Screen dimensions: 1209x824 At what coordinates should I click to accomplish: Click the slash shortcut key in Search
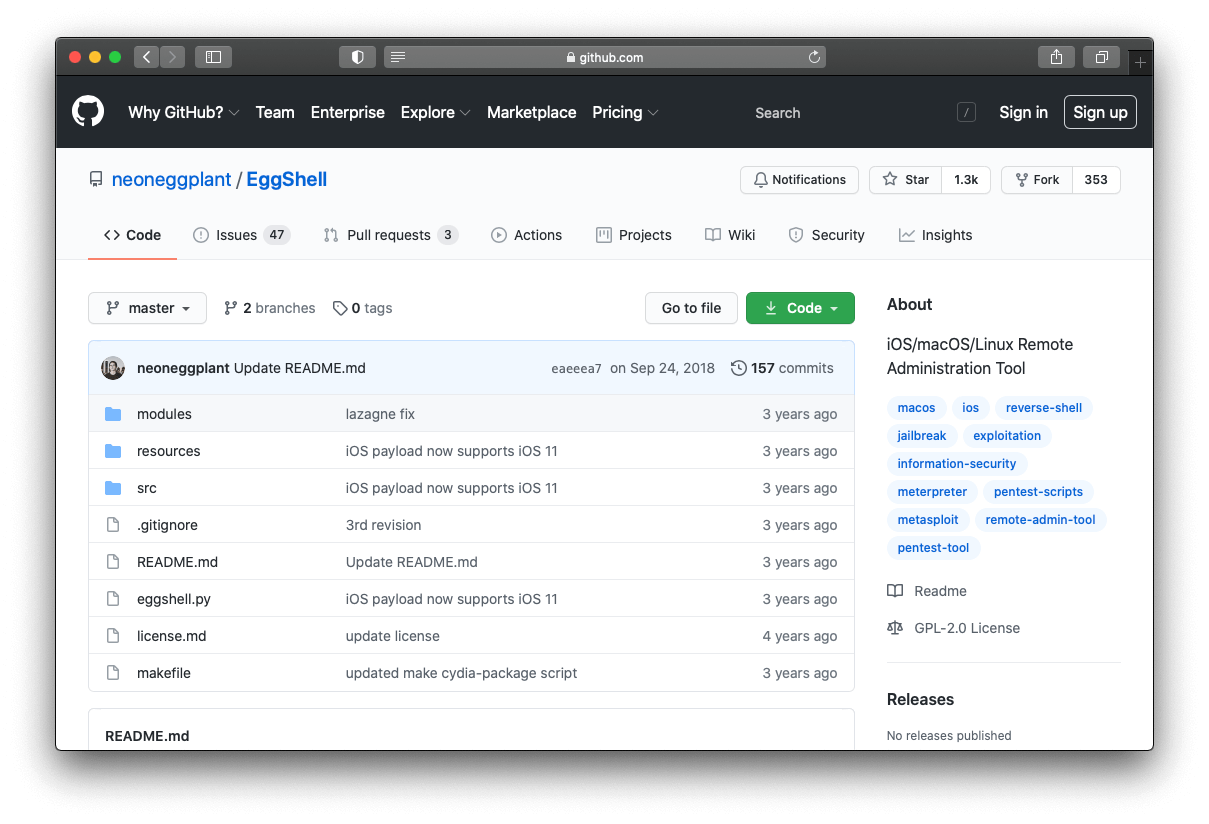pyautogui.click(x=966, y=113)
